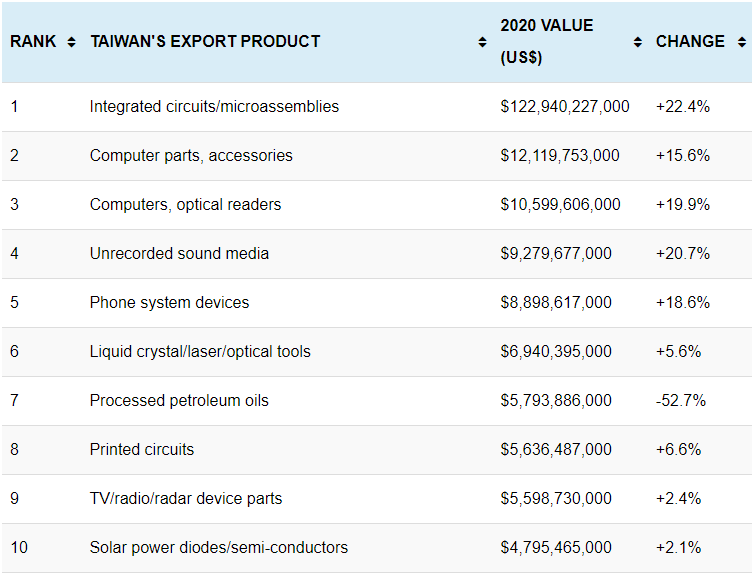754x573 pixels.
Task: Click the value $8,898,617,000
Action: point(556,302)
